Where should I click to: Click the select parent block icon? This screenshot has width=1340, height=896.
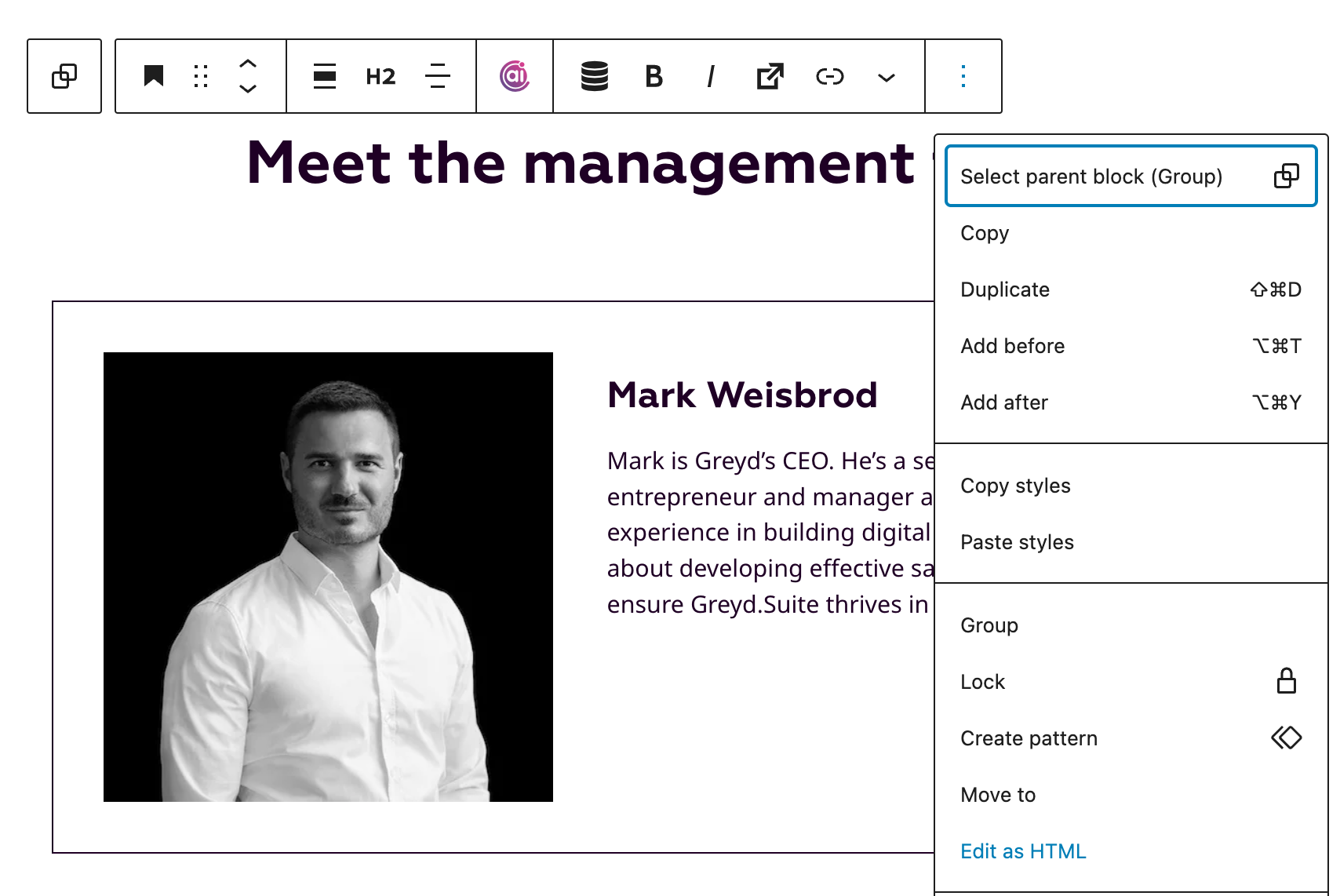point(64,75)
